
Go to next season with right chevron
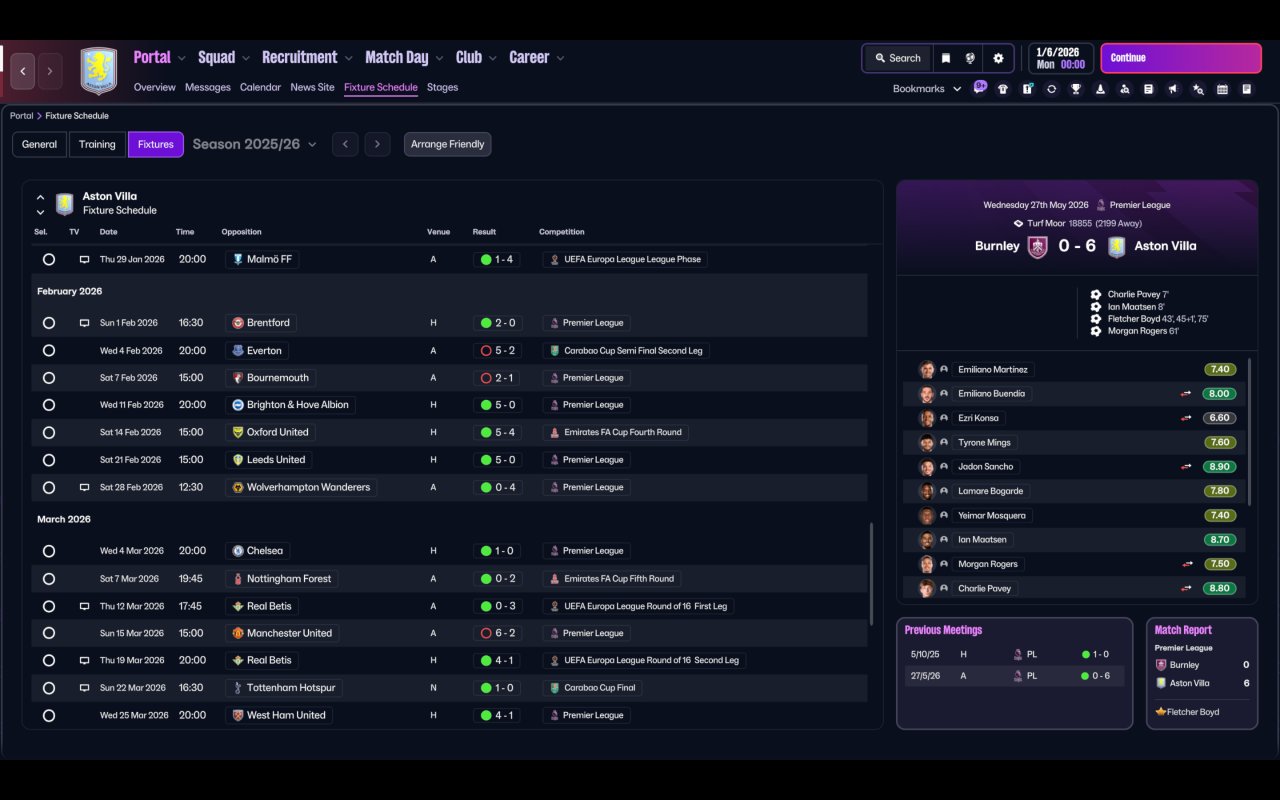pos(377,144)
